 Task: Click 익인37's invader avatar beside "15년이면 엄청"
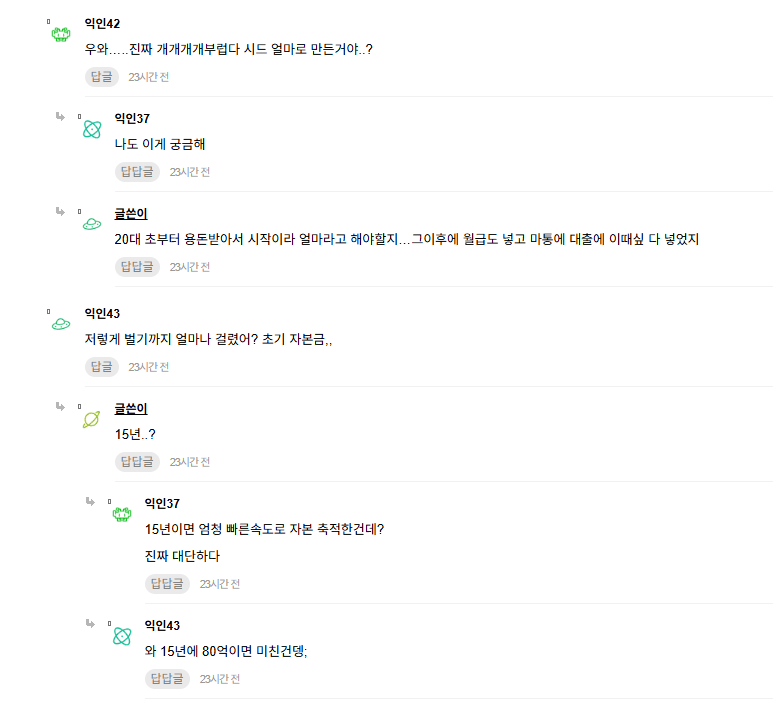click(122, 514)
